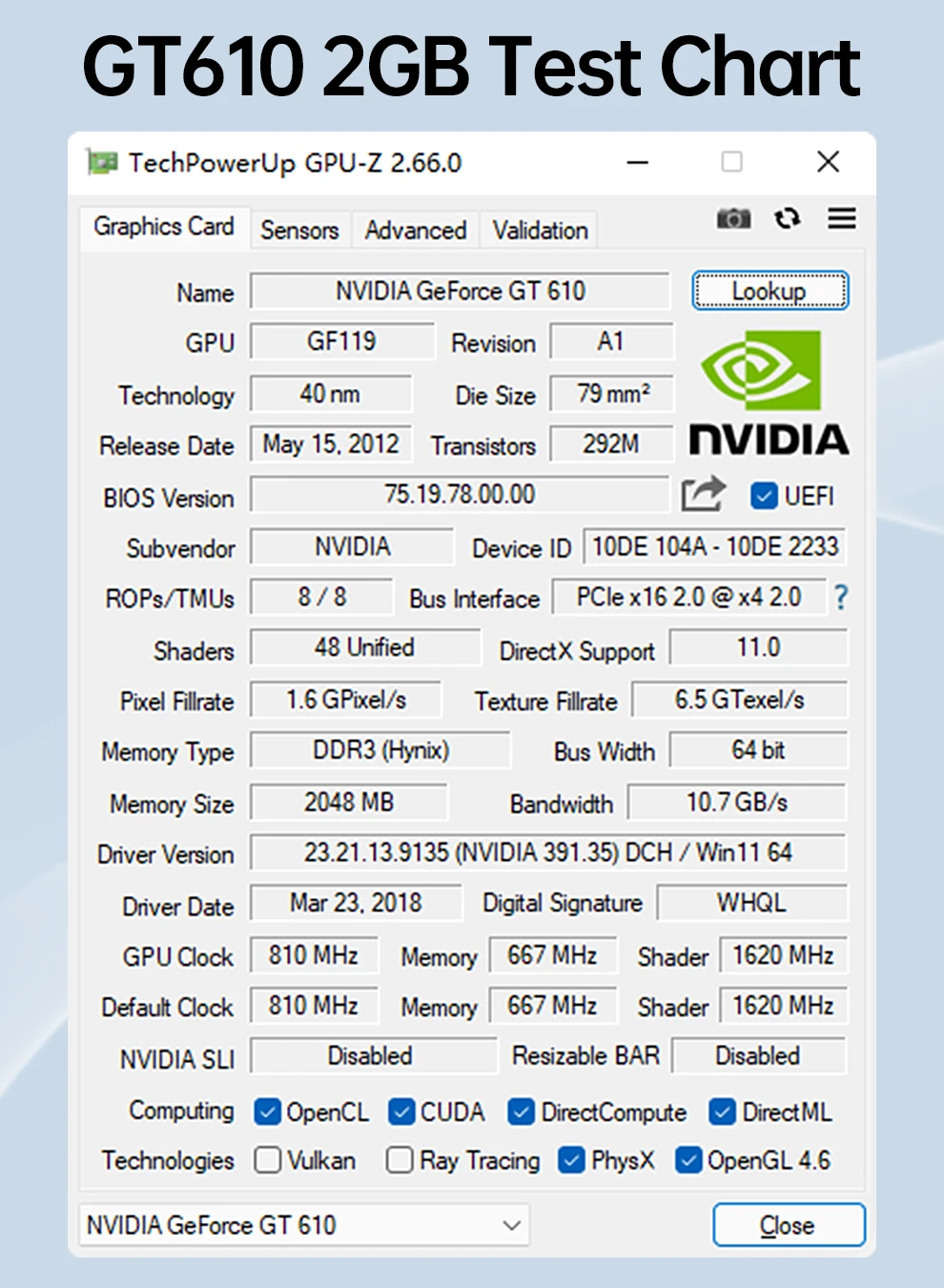Image resolution: width=944 pixels, height=1288 pixels.
Task: Click the Resizable BAR field Disabled
Action: coord(759,1056)
